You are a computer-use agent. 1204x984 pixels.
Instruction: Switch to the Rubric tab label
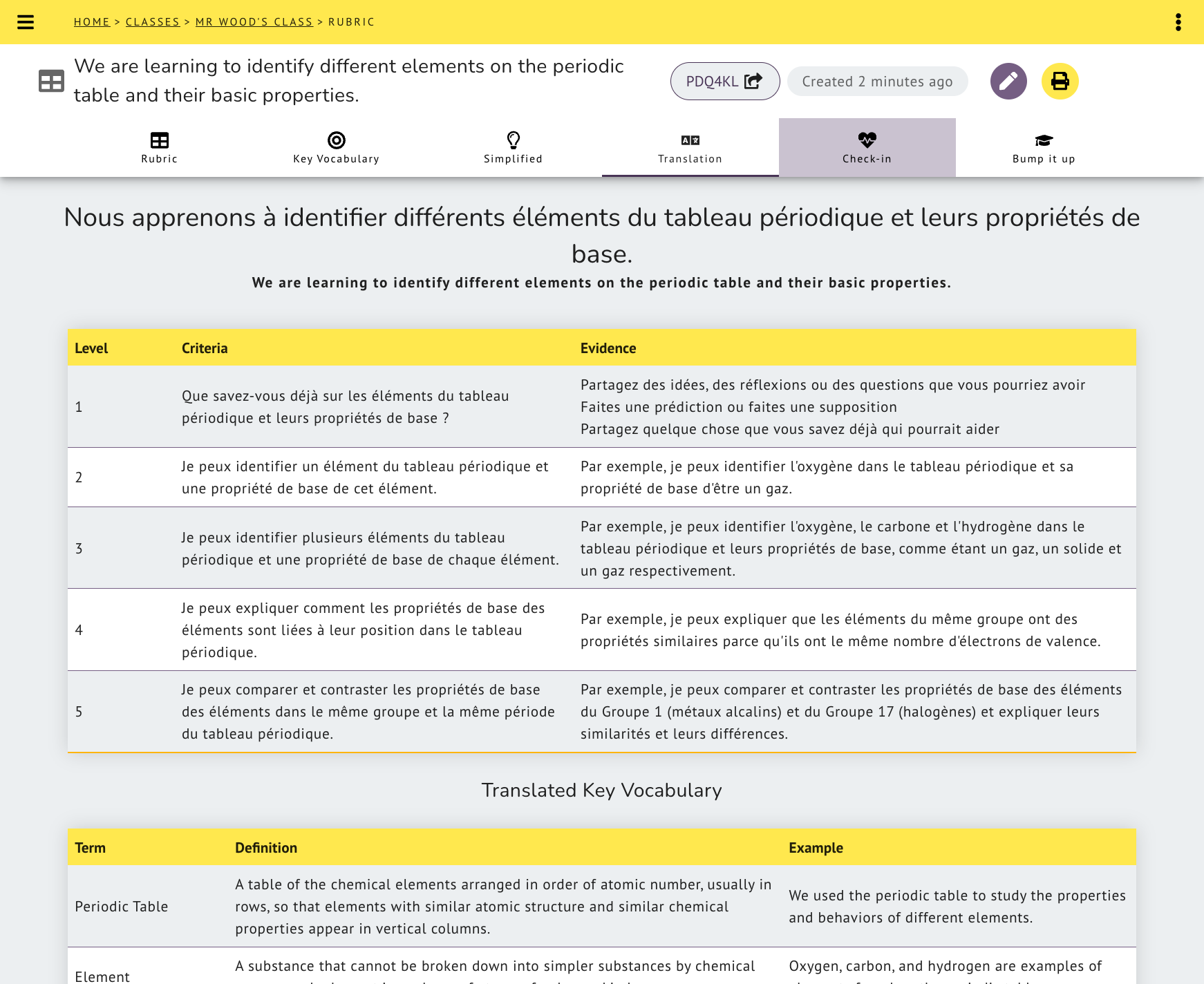(x=160, y=159)
